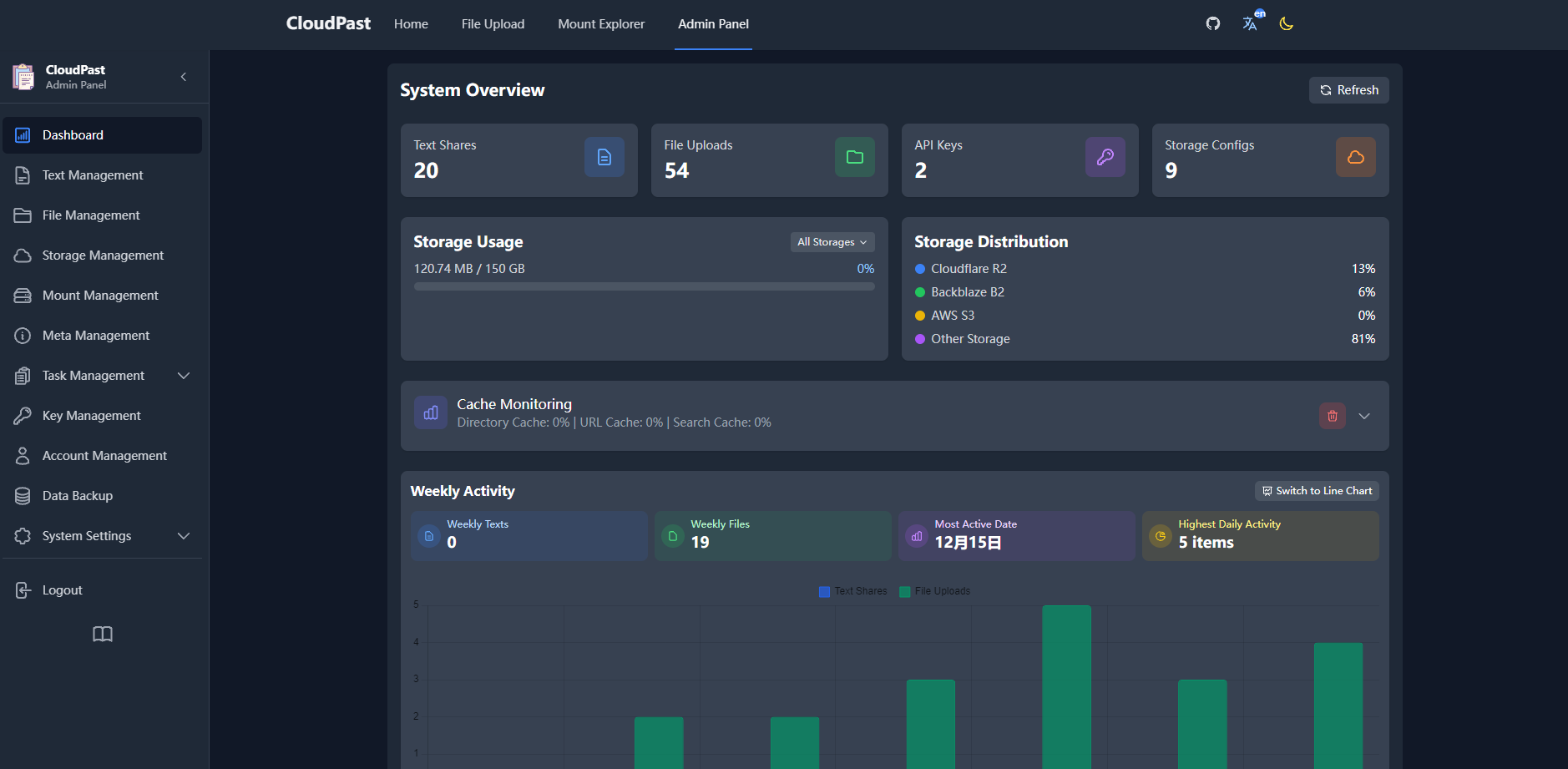1568x769 pixels.
Task: Click the Account Management user icon
Action: (23, 456)
